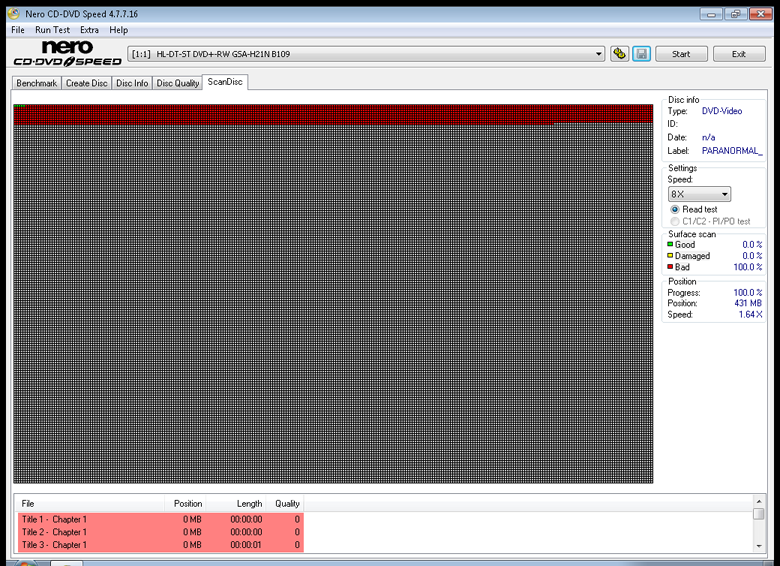Close the Nero CD-DVD Speed window
The width and height of the screenshot is (780, 566).
pyautogui.click(x=761, y=14)
